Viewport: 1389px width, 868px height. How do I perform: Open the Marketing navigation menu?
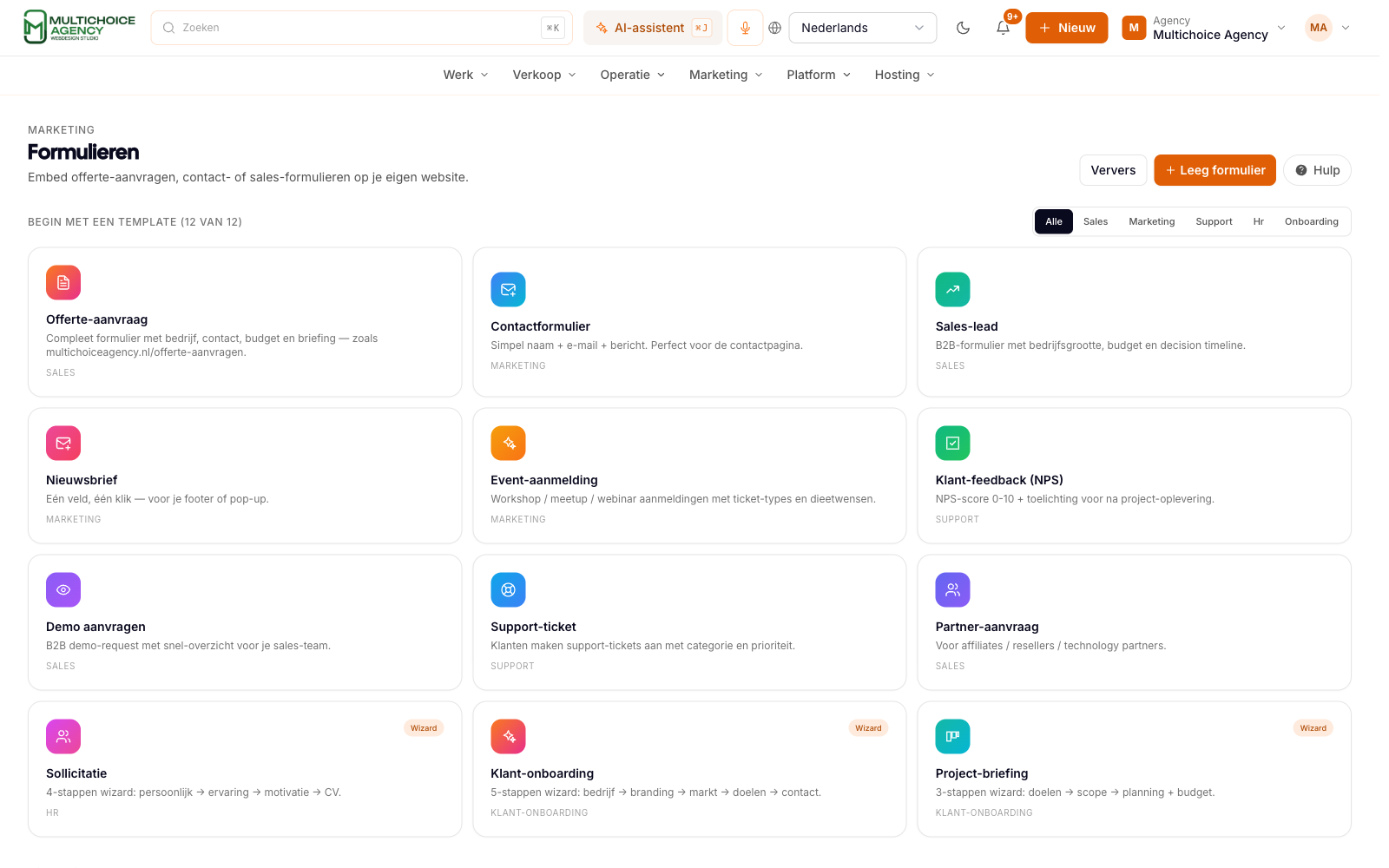coord(726,75)
